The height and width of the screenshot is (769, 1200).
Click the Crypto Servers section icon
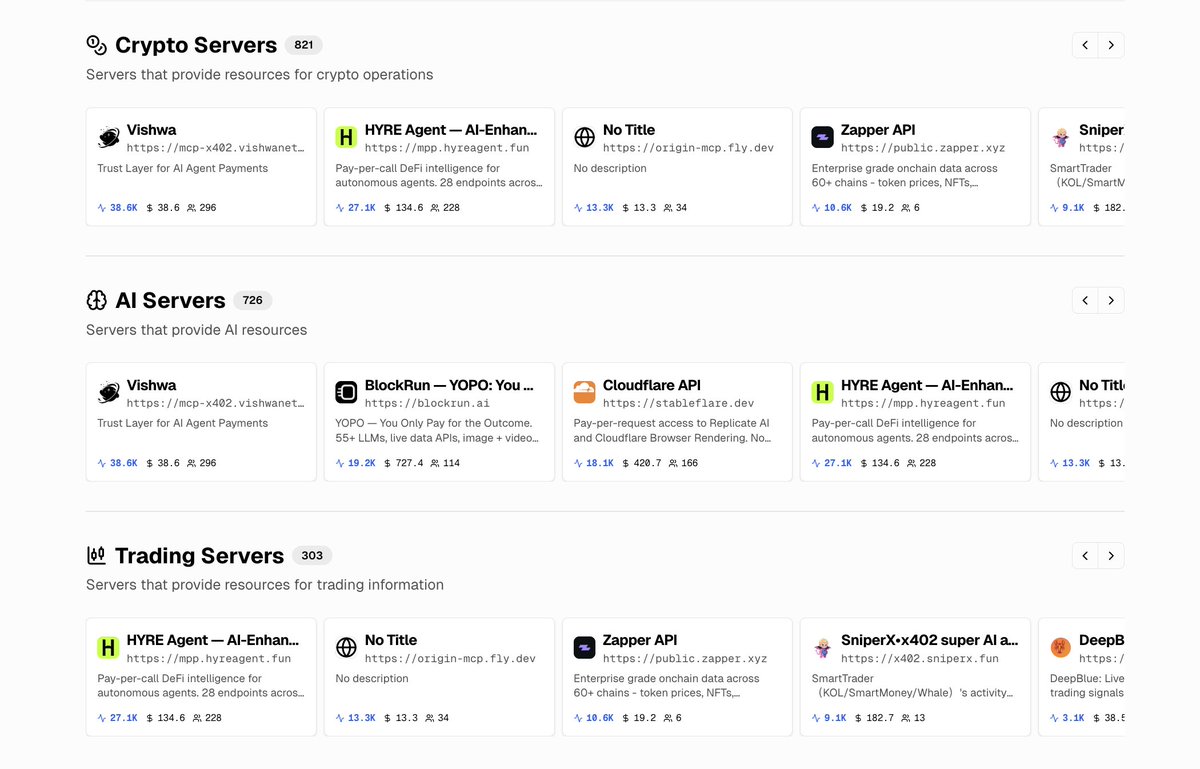click(x=96, y=44)
